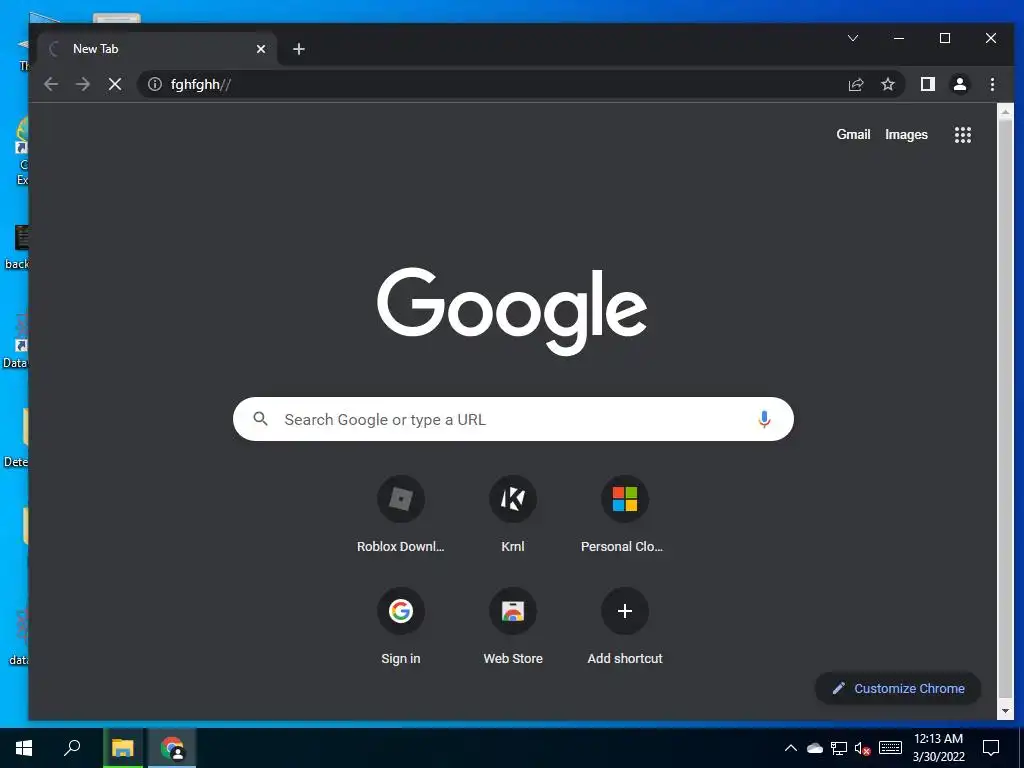The width and height of the screenshot is (1024, 768).
Task: Open the tab search dropdown arrow
Action: click(853, 38)
